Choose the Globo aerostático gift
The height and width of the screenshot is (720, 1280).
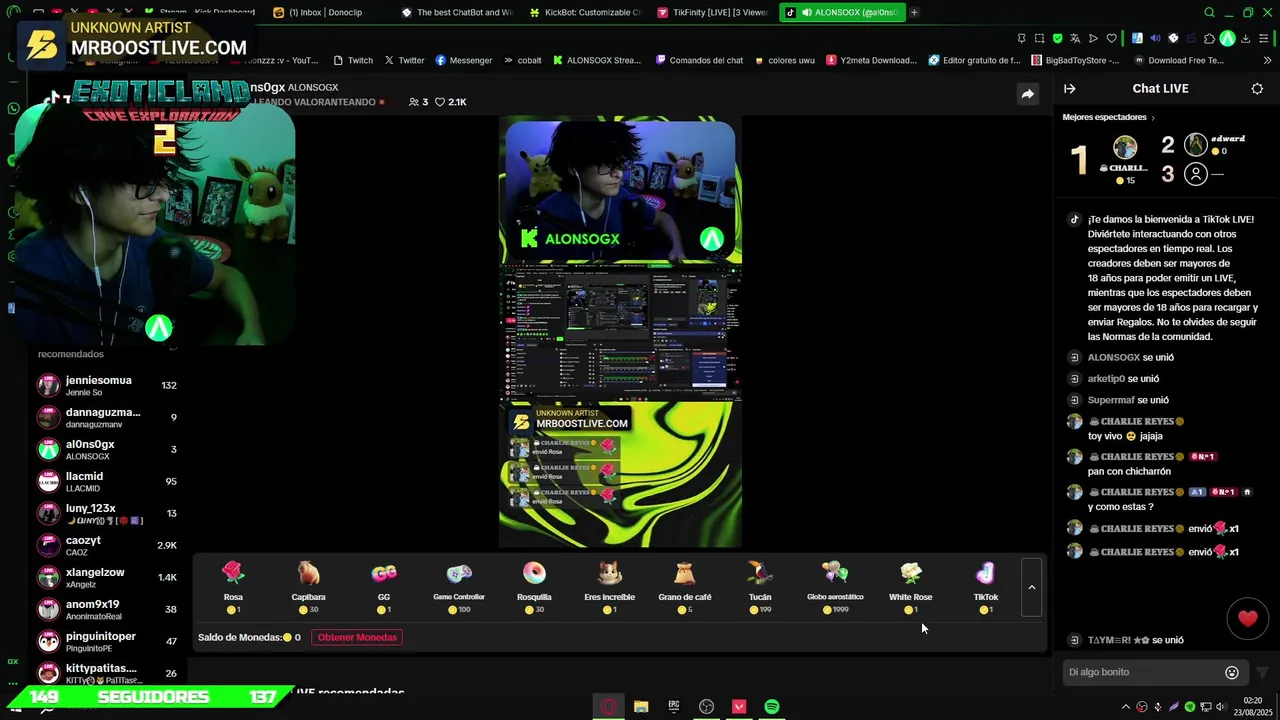pyautogui.click(x=835, y=587)
